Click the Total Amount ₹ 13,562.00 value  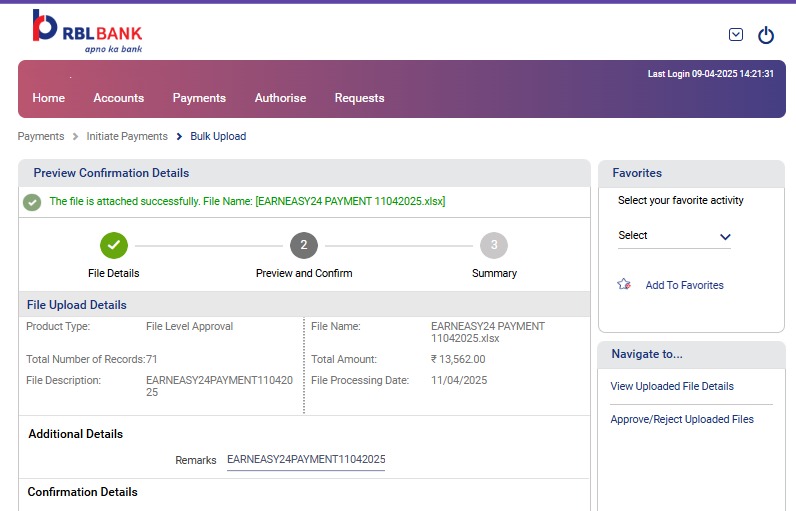pos(458,359)
